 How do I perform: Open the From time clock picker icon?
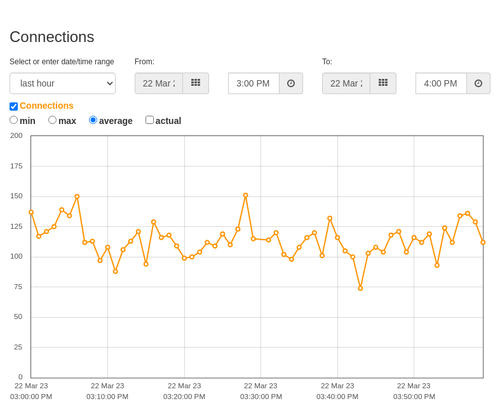tap(291, 83)
